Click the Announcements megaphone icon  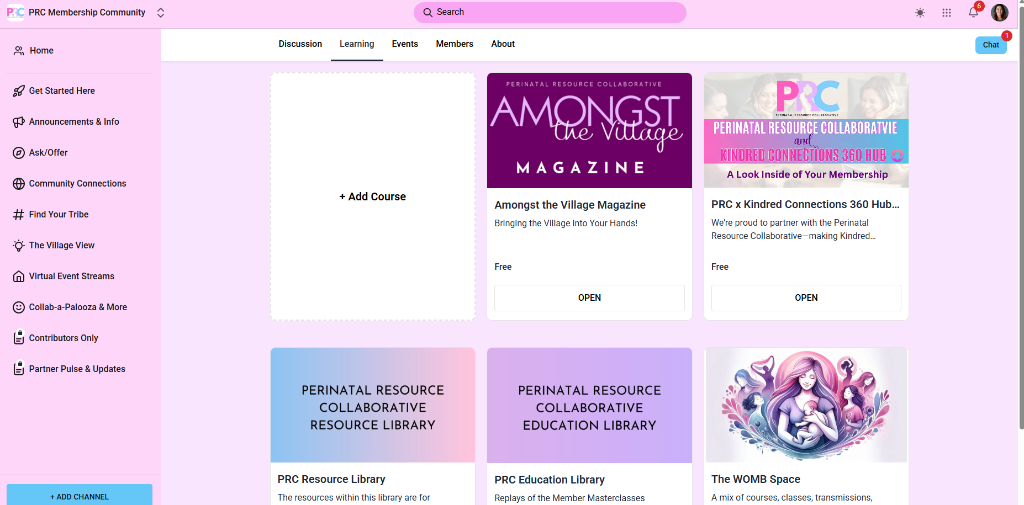pyautogui.click(x=19, y=122)
